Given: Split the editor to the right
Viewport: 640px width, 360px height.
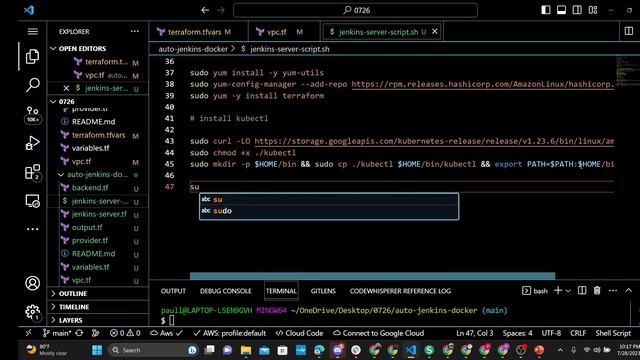Looking at the screenshot, I should tap(629, 31).
